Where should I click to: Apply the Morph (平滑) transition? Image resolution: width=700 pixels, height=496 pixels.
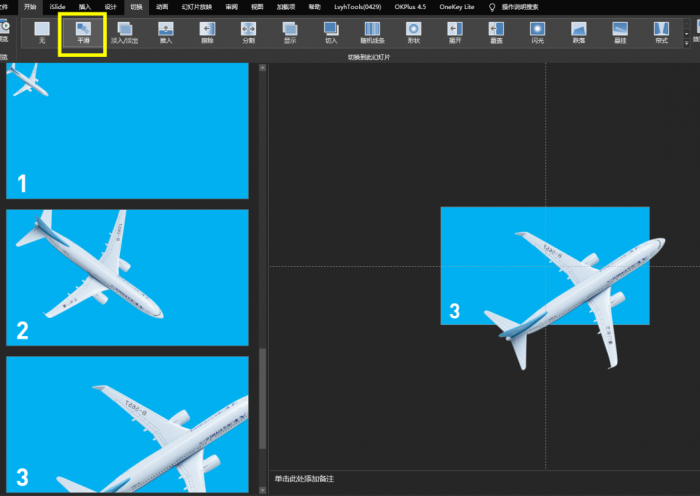click(x=83, y=33)
